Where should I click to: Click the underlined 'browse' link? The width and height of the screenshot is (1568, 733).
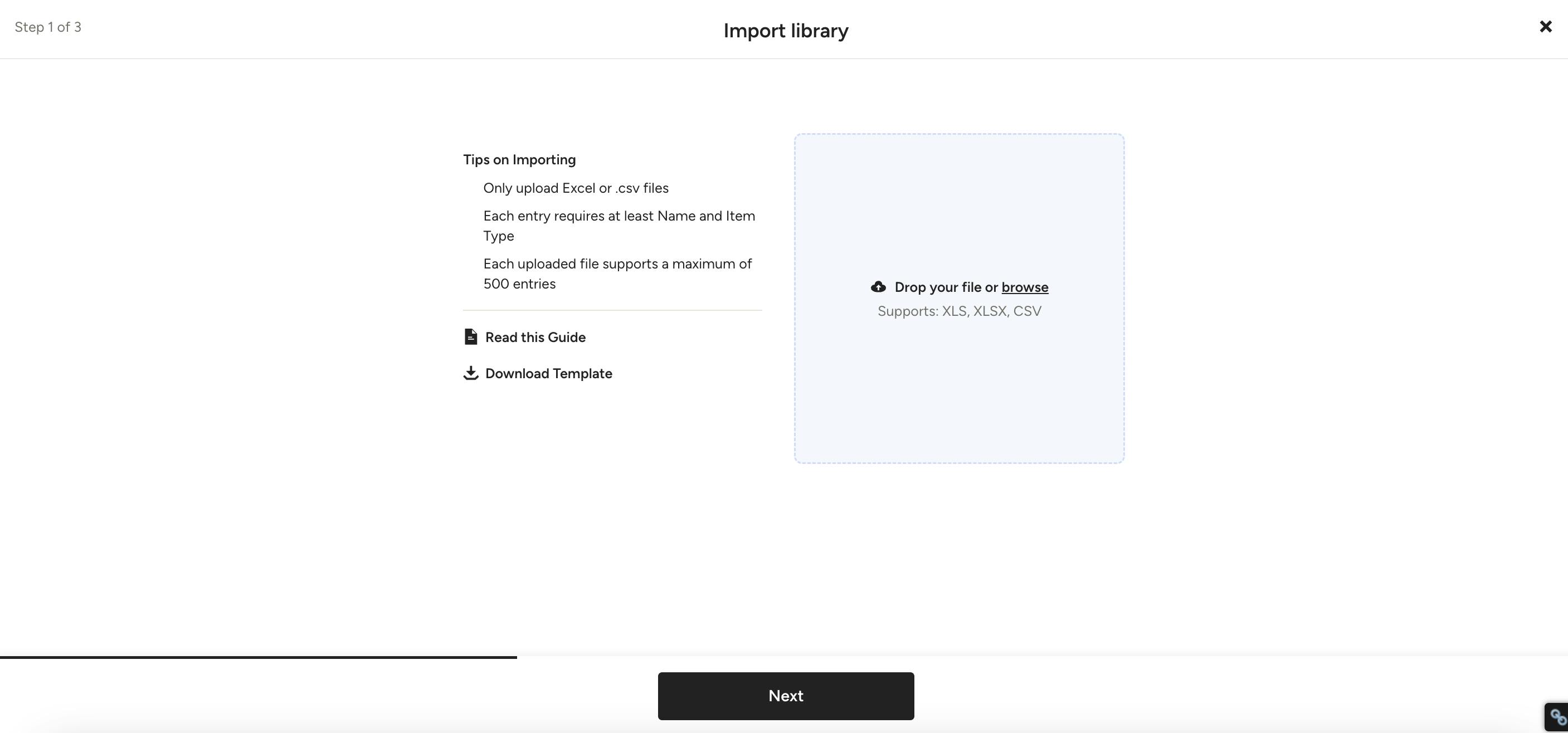1024,287
